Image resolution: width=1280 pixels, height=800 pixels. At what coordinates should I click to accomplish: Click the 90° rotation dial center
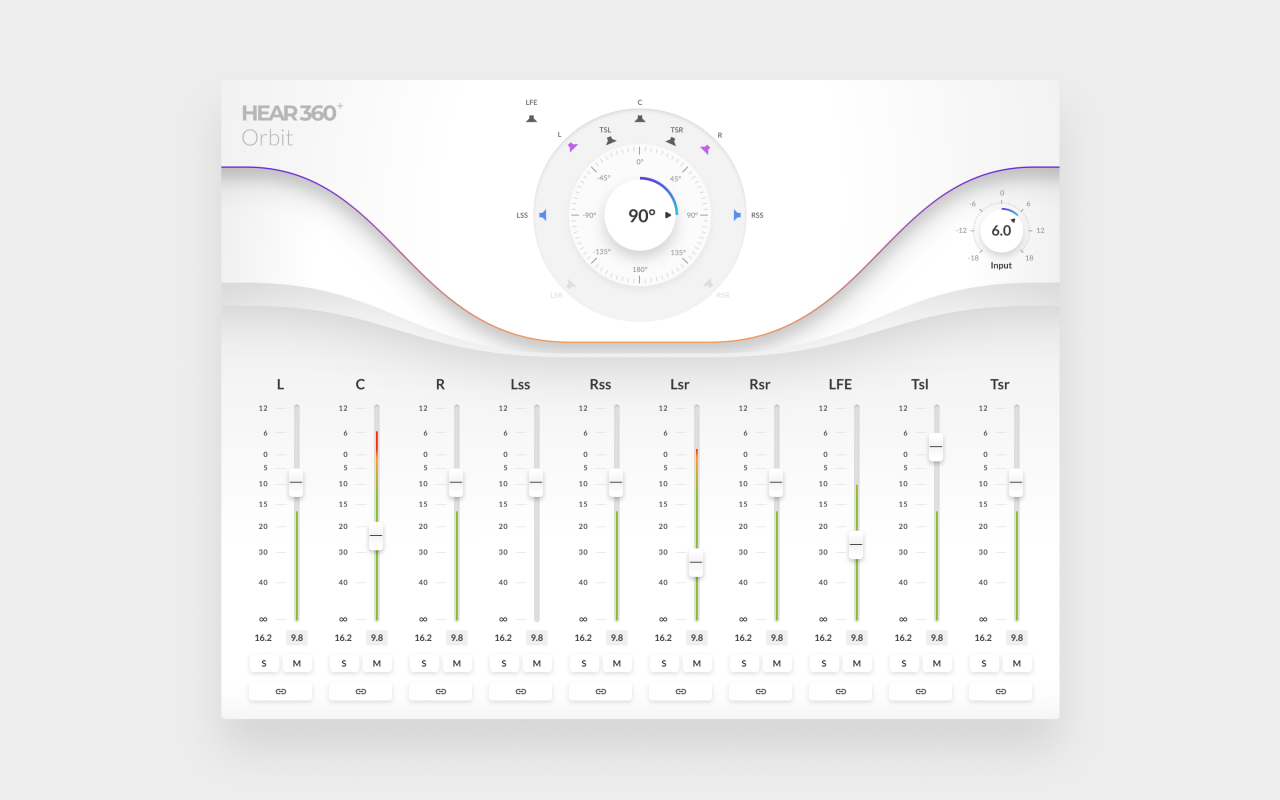(641, 215)
